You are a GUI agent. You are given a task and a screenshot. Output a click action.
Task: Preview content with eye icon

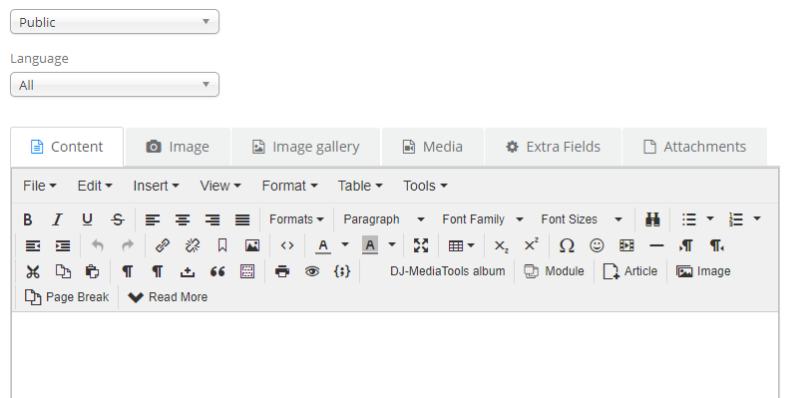click(312, 271)
